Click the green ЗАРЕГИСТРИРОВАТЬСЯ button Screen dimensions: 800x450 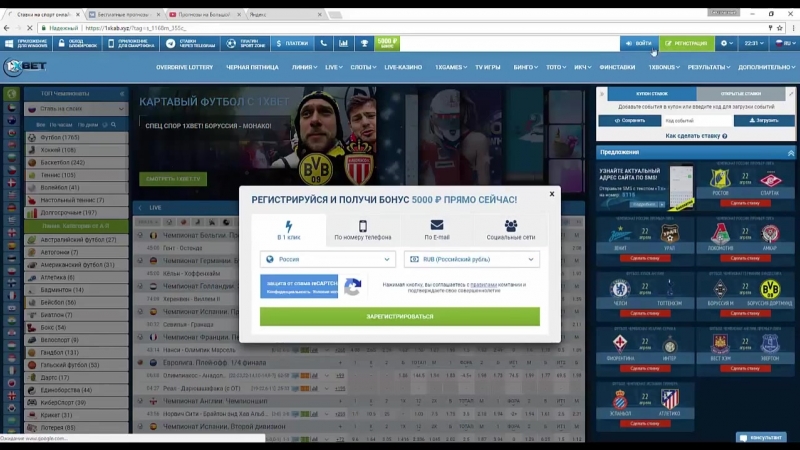pos(399,316)
